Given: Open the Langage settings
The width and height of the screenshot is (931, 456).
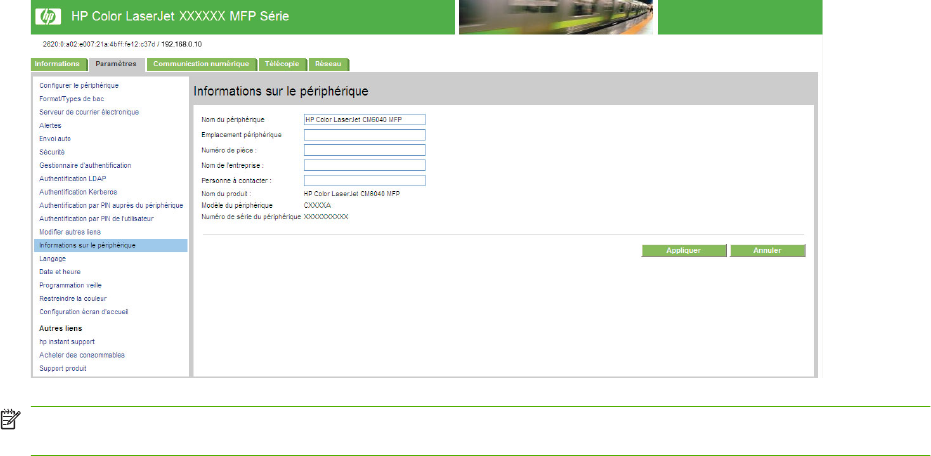Looking at the screenshot, I should 53,258.
